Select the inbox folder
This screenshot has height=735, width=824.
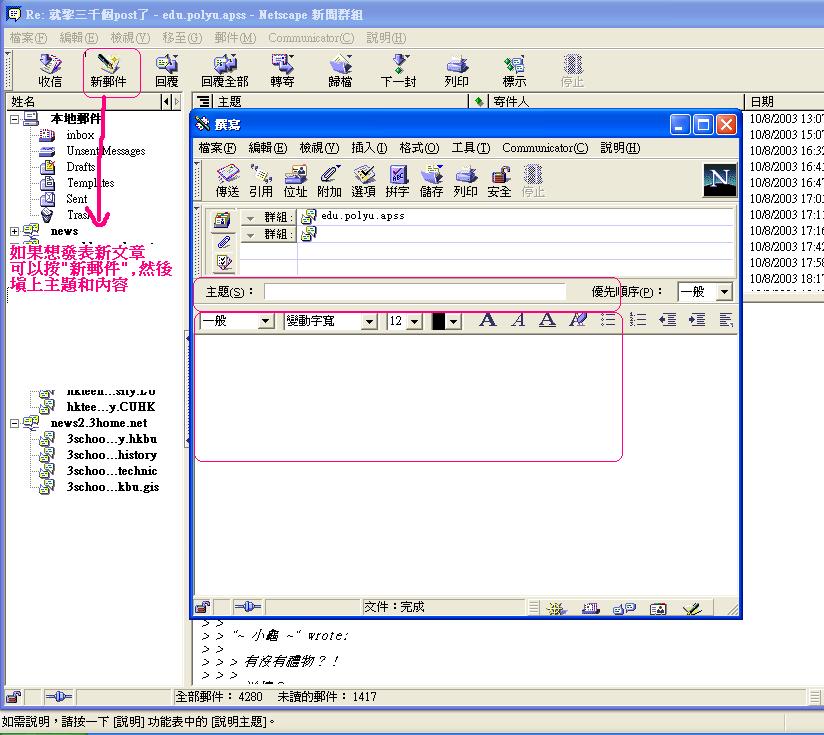80,135
